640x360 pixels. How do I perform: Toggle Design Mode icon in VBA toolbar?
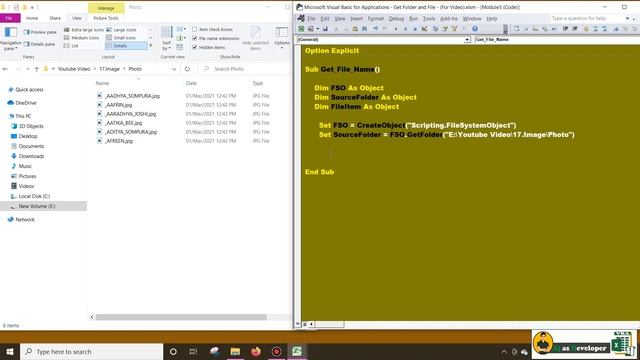[x=424, y=29]
